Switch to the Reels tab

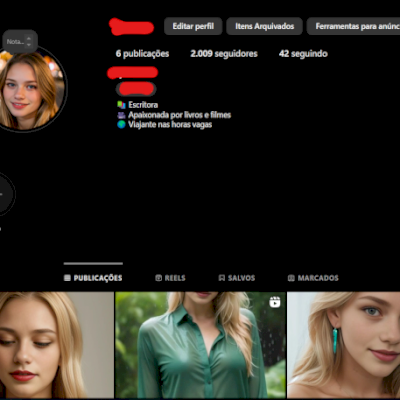170,278
